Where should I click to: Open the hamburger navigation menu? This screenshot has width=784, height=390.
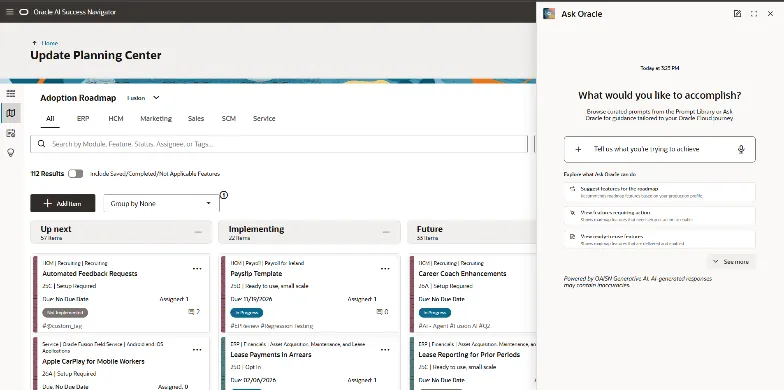click(x=10, y=12)
